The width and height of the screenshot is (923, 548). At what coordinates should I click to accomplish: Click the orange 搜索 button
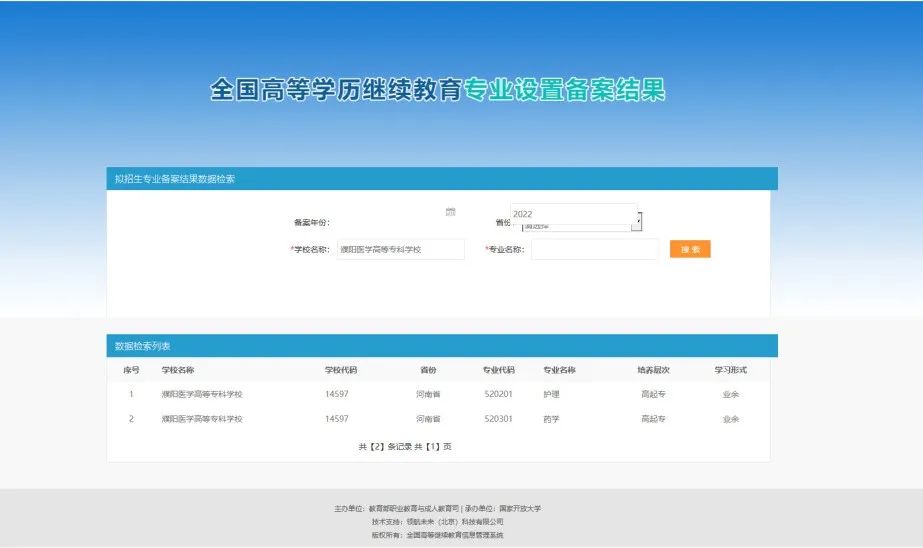pyautogui.click(x=690, y=249)
